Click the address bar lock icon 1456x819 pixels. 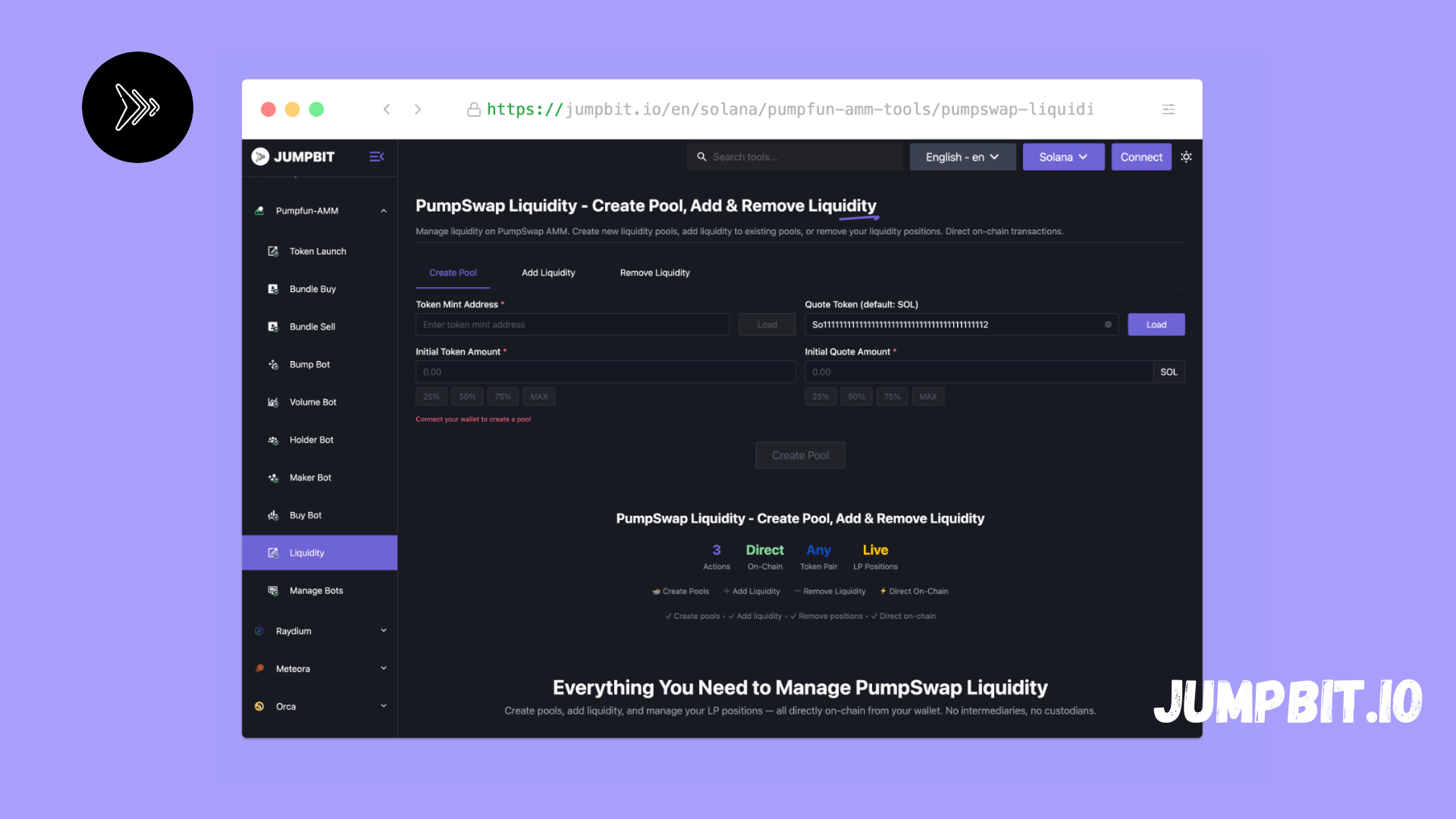coord(474,110)
